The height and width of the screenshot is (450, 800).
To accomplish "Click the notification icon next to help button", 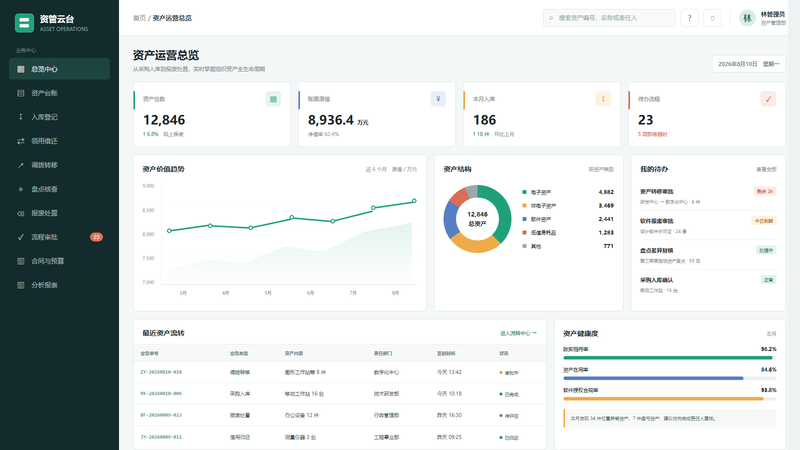I will [x=712, y=18].
